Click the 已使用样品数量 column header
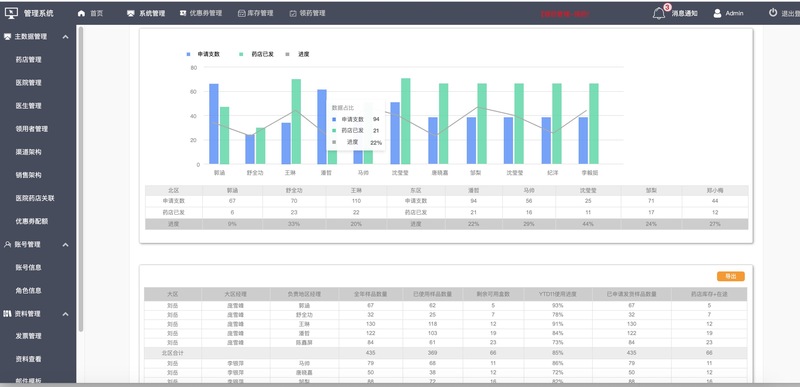 click(x=432, y=294)
